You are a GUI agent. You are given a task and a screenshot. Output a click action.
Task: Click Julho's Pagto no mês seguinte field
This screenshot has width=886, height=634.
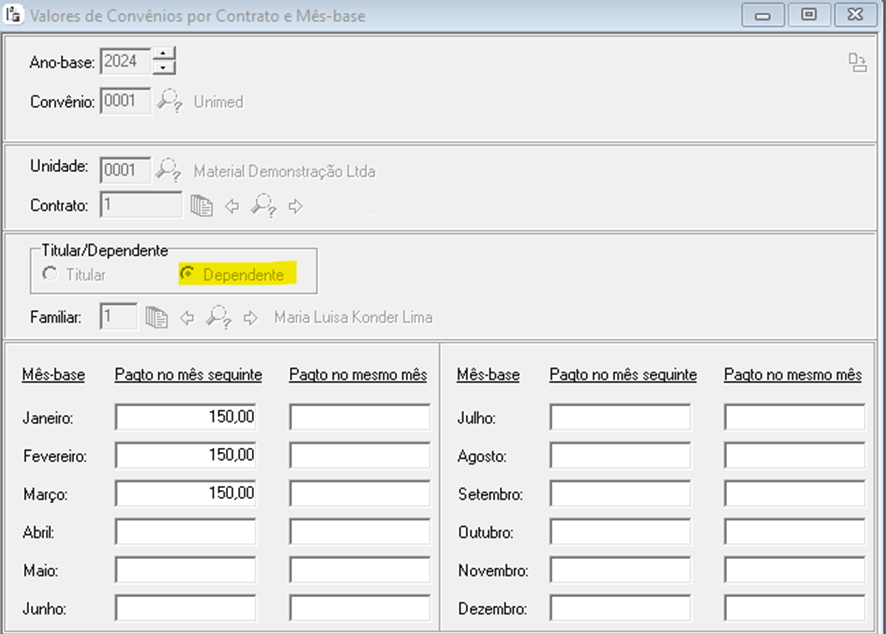click(620, 417)
